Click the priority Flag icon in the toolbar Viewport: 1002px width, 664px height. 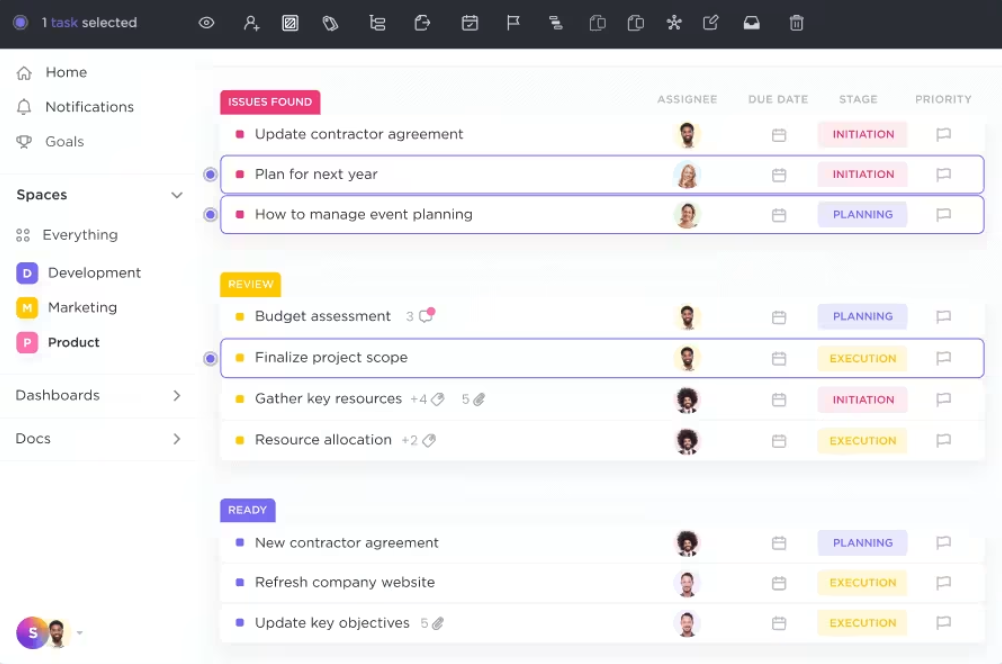[x=513, y=23]
